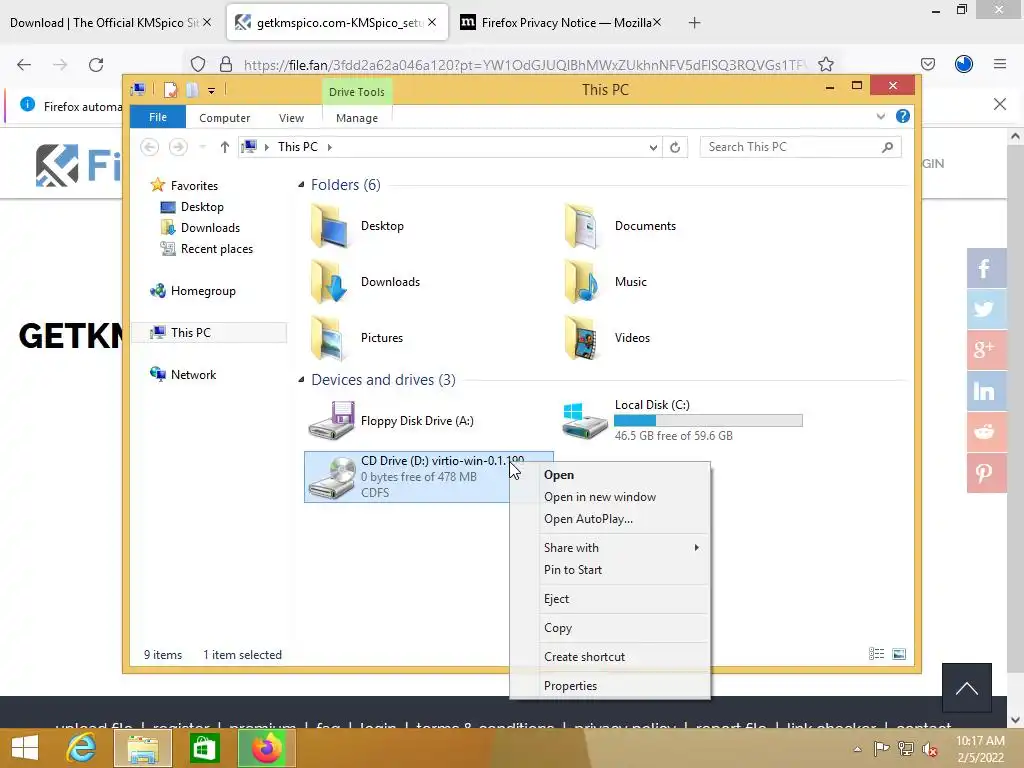Go up one level in Explorer

click(225, 147)
